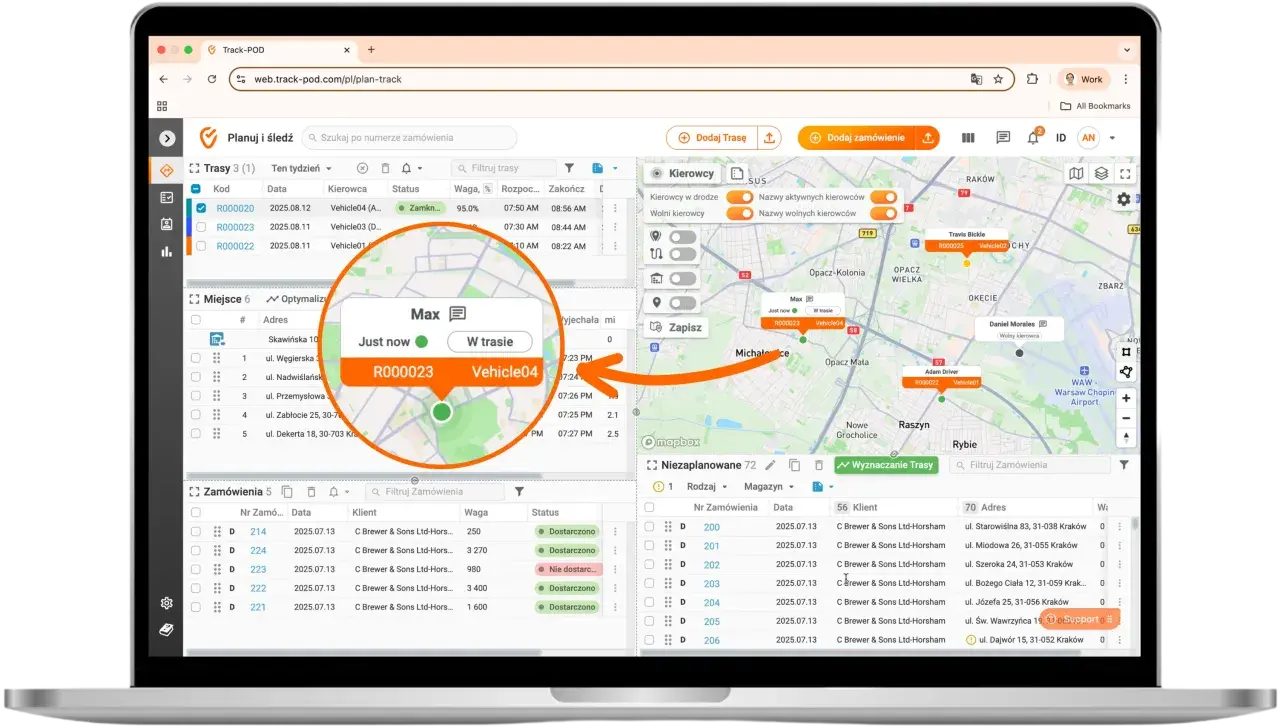Screen dimensions: 1280x726
Task: Enter fullscreen map mode
Action: [x=1126, y=173]
